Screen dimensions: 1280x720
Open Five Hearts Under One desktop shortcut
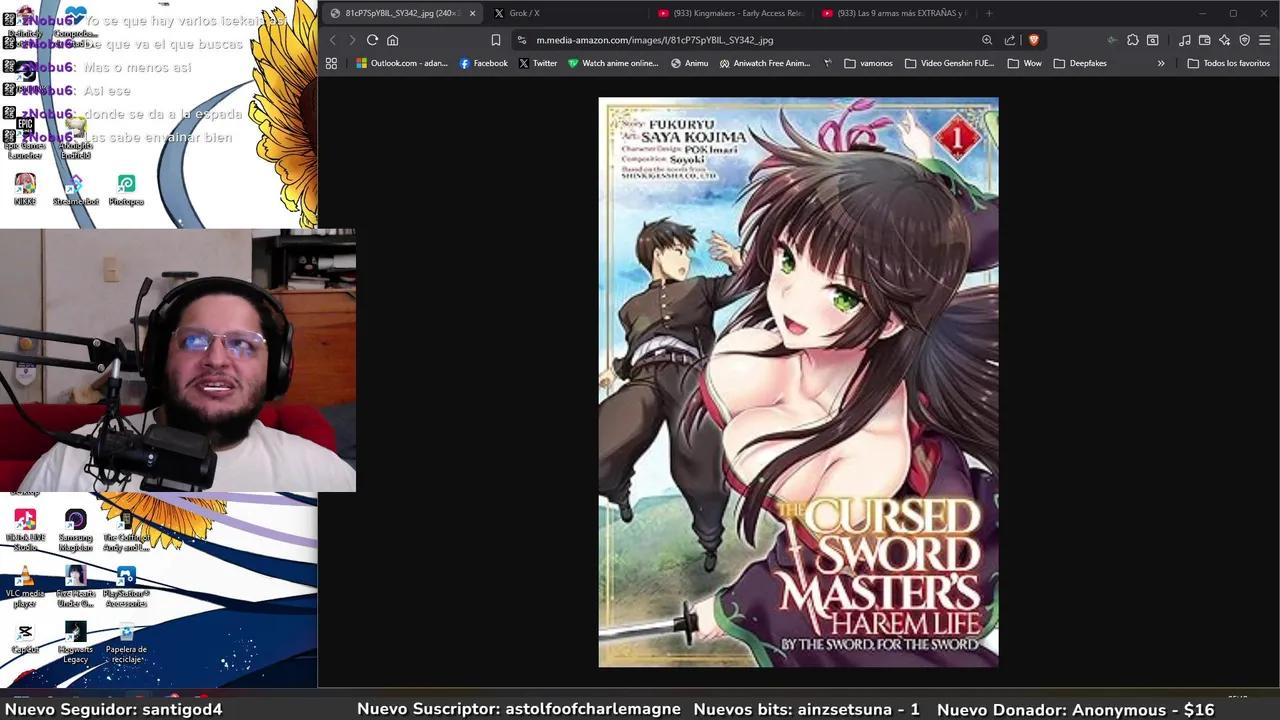[76, 586]
